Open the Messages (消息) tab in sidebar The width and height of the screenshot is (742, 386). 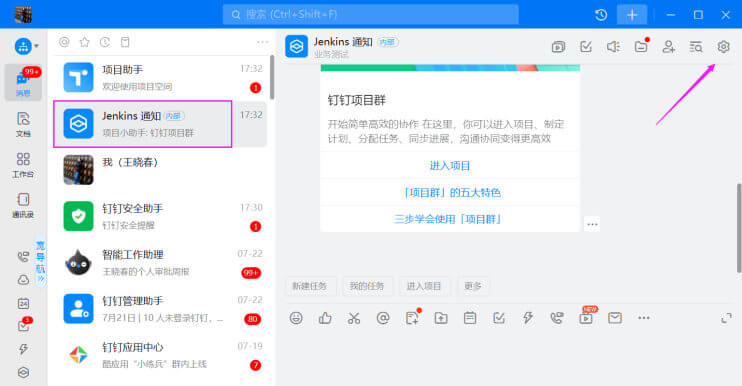point(23,83)
